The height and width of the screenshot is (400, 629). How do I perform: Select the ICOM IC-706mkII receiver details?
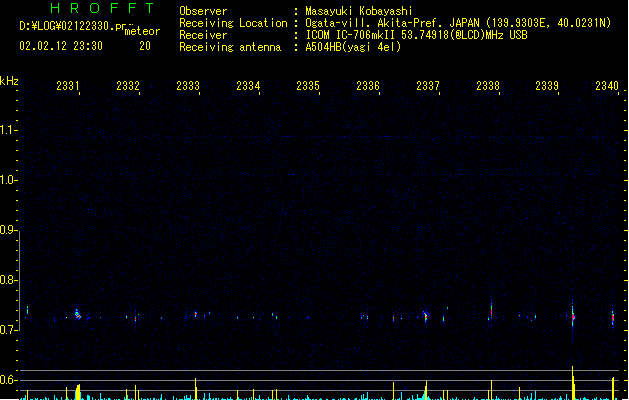416,35
